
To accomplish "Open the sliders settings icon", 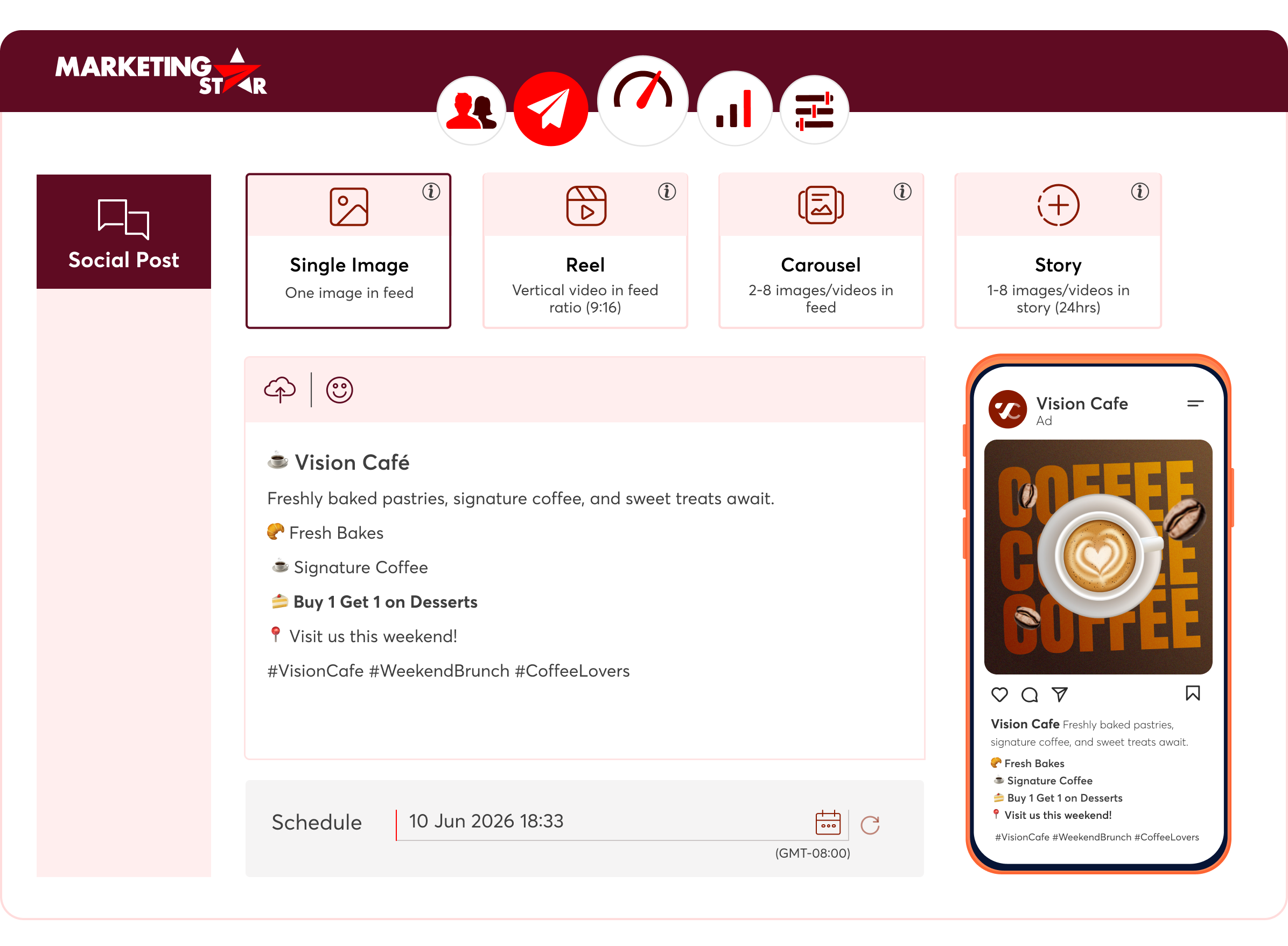I will (x=814, y=110).
